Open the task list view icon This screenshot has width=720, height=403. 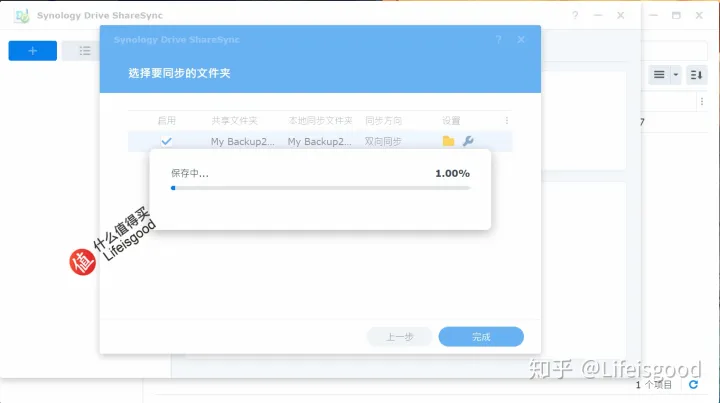[84, 51]
